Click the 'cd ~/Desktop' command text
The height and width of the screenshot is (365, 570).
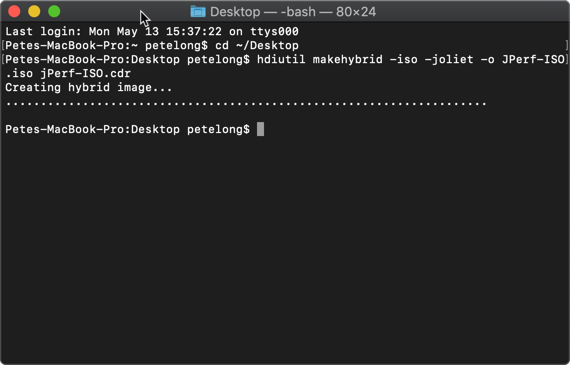[x=257, y=45]
